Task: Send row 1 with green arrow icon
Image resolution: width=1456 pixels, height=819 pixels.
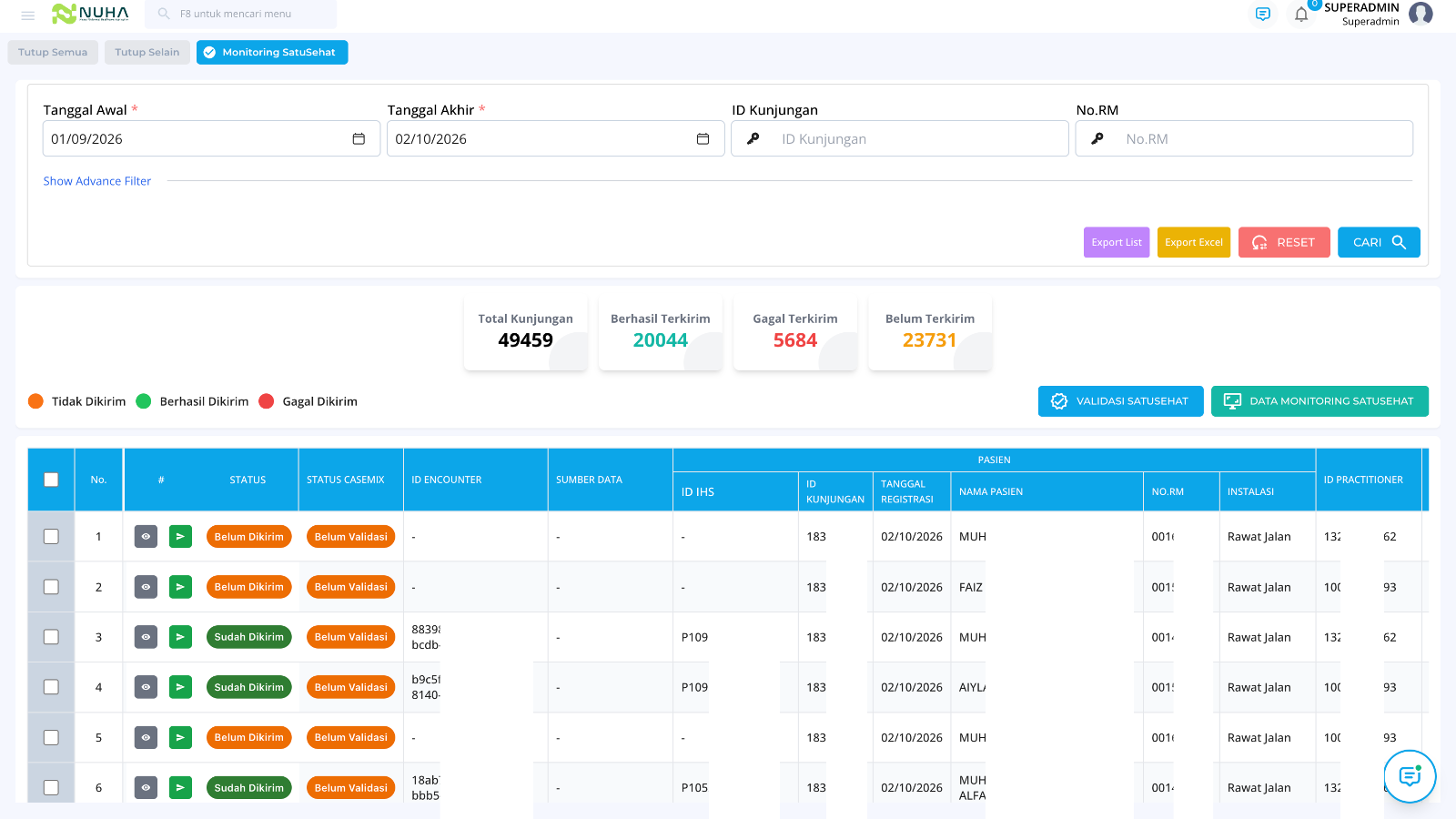Action: coord(180,537)
